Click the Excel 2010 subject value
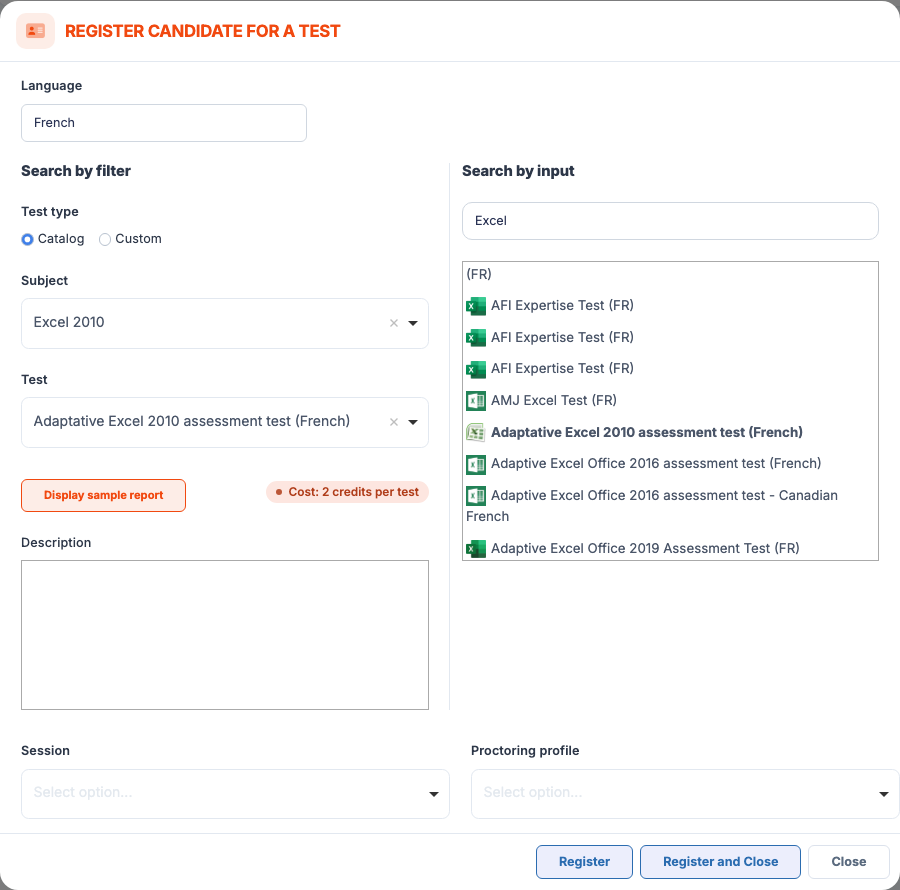The image size is (900, 890). click(x=69, y=322)
